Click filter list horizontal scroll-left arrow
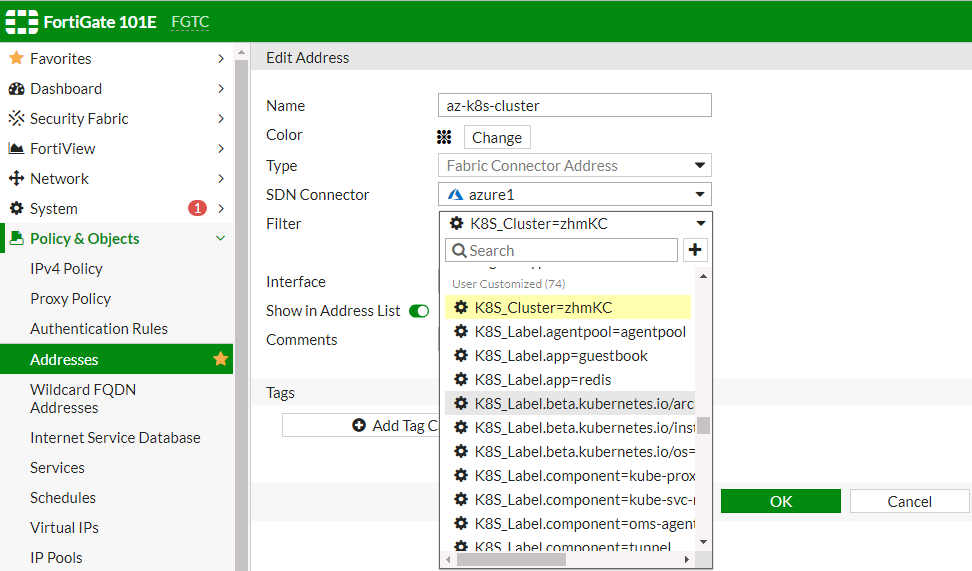Screen dimensions: 972x571 pos(449,559)
